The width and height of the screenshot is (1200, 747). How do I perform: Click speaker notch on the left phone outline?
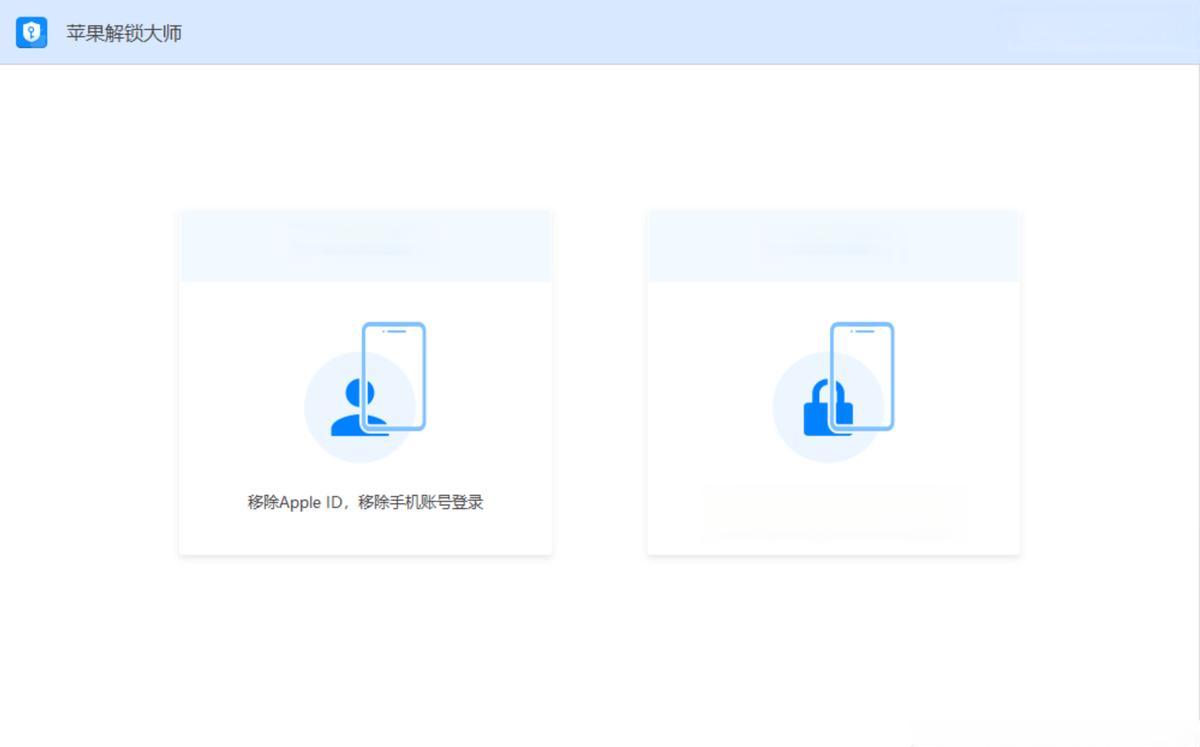click(x=396, y=331)
